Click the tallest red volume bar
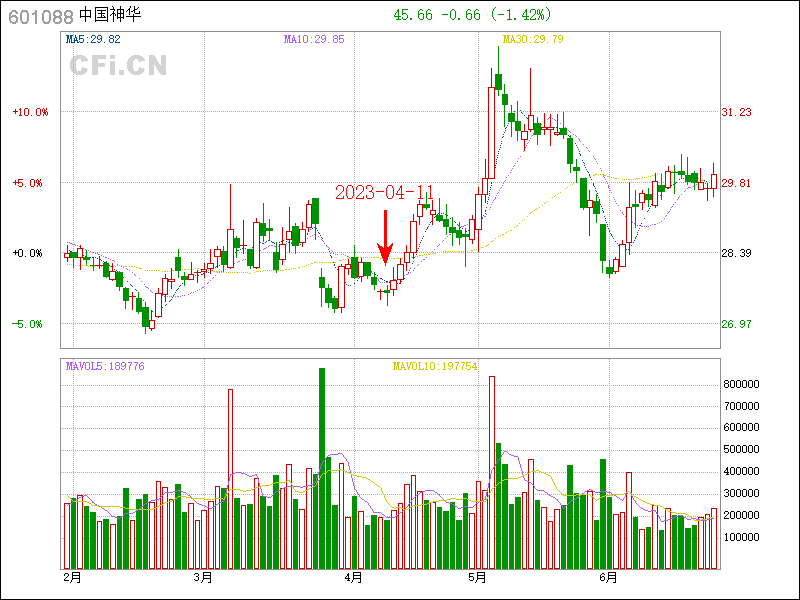Image resolution: width=800 pixels, height=600 pixels. [492, 472]
